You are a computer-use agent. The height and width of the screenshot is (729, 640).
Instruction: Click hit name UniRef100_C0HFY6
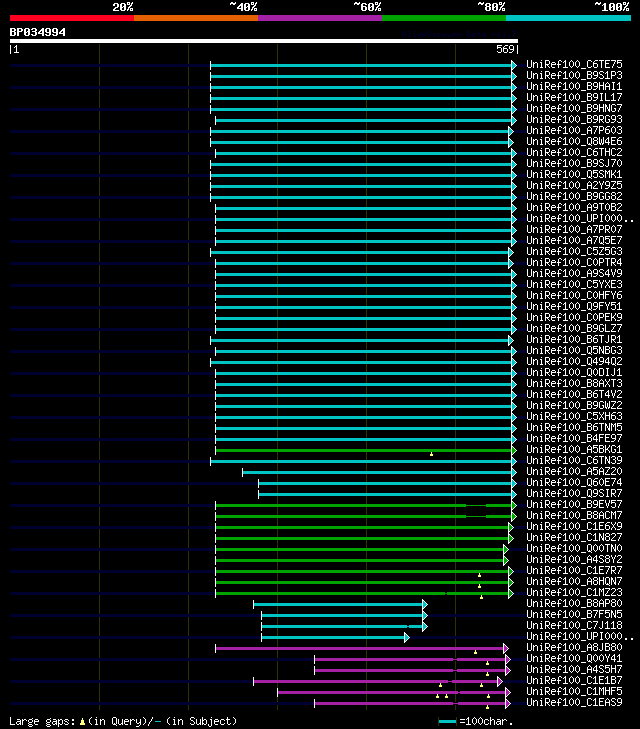point(574,295)
